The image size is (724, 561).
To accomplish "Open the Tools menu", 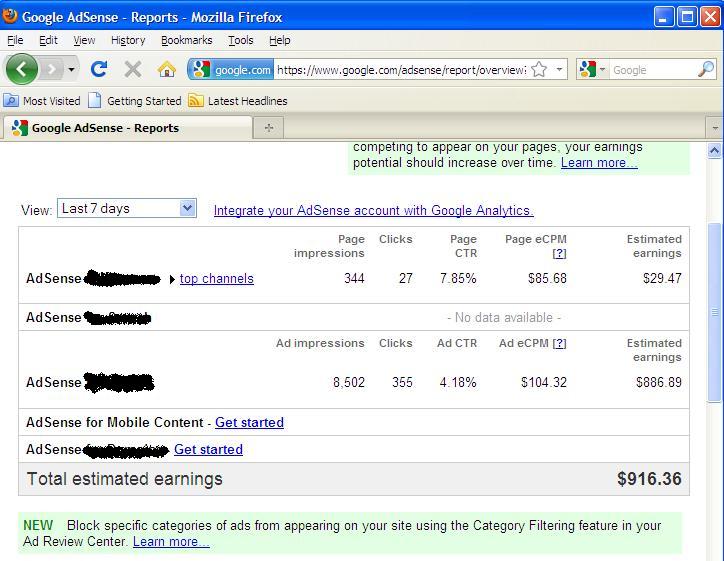I will click(240, 40).
